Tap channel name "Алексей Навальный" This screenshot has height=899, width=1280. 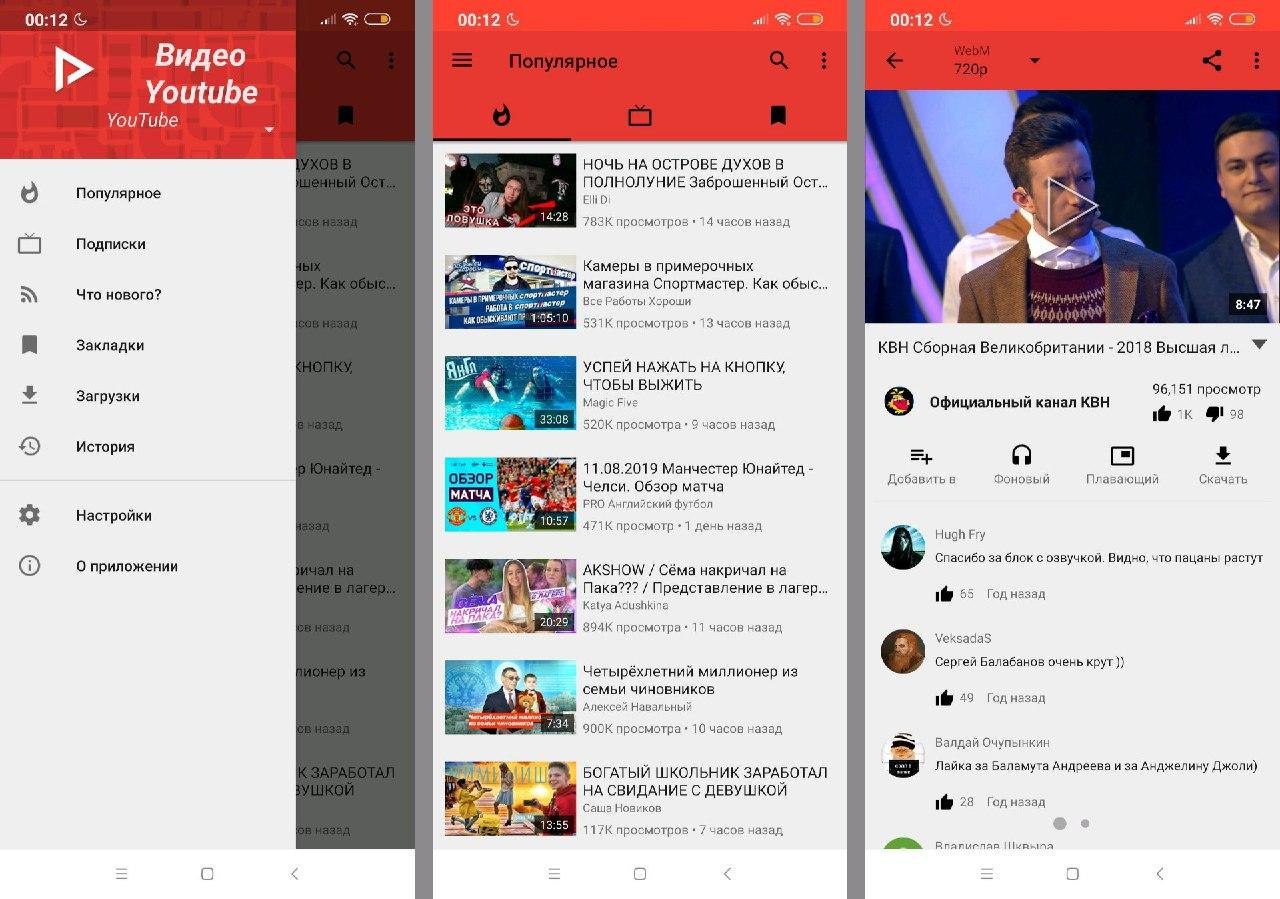(637, 707)
